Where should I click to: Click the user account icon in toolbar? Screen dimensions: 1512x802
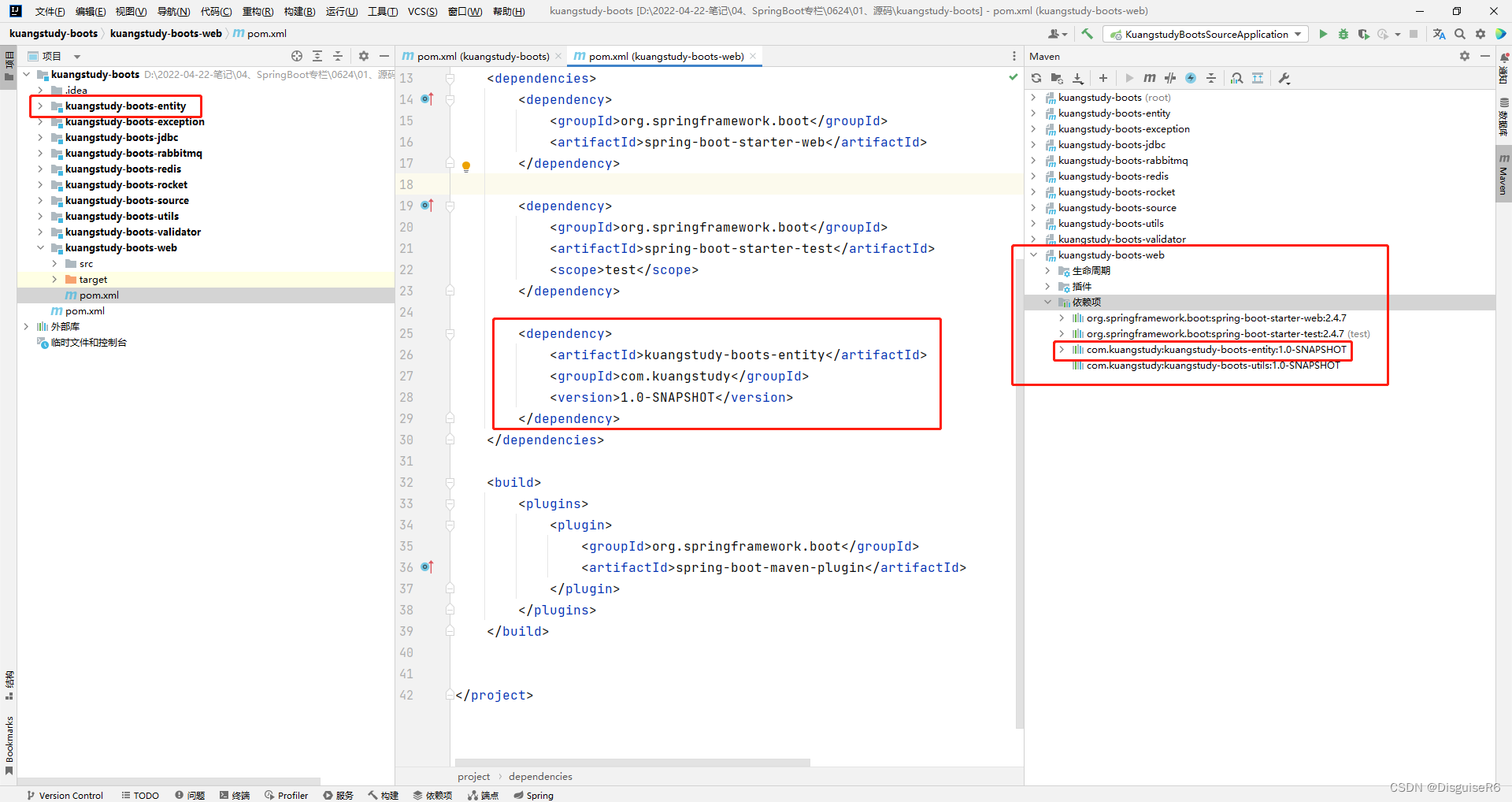coord(1058,34)
